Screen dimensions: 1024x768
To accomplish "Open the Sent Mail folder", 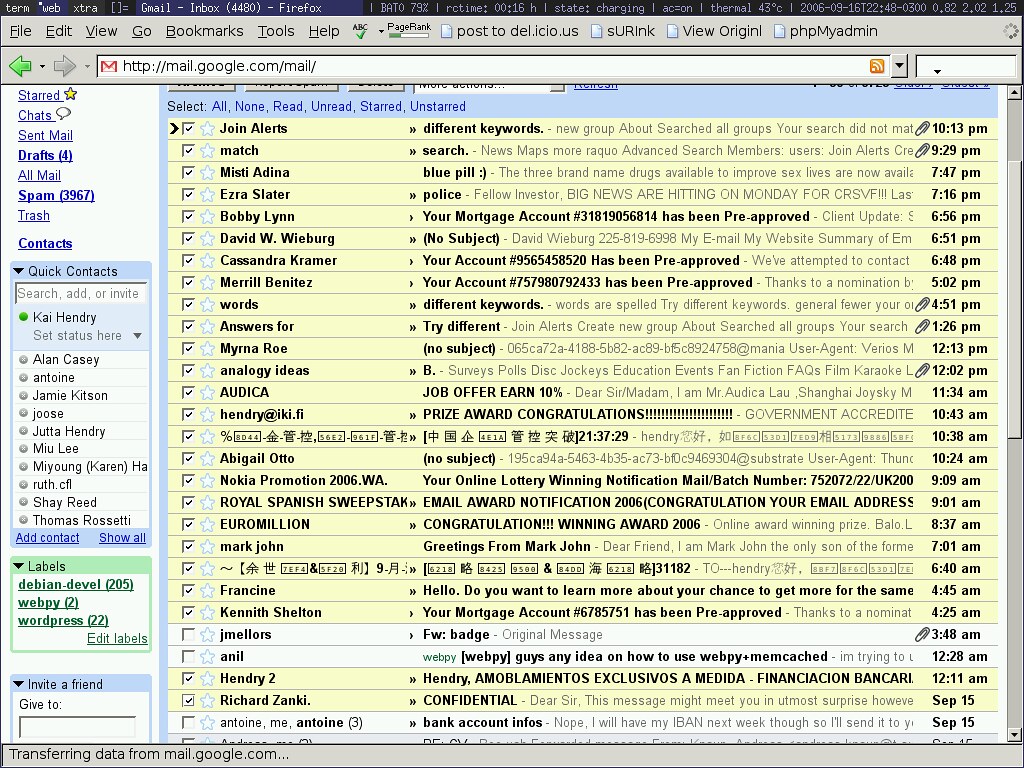I will [x=45, y=135].
